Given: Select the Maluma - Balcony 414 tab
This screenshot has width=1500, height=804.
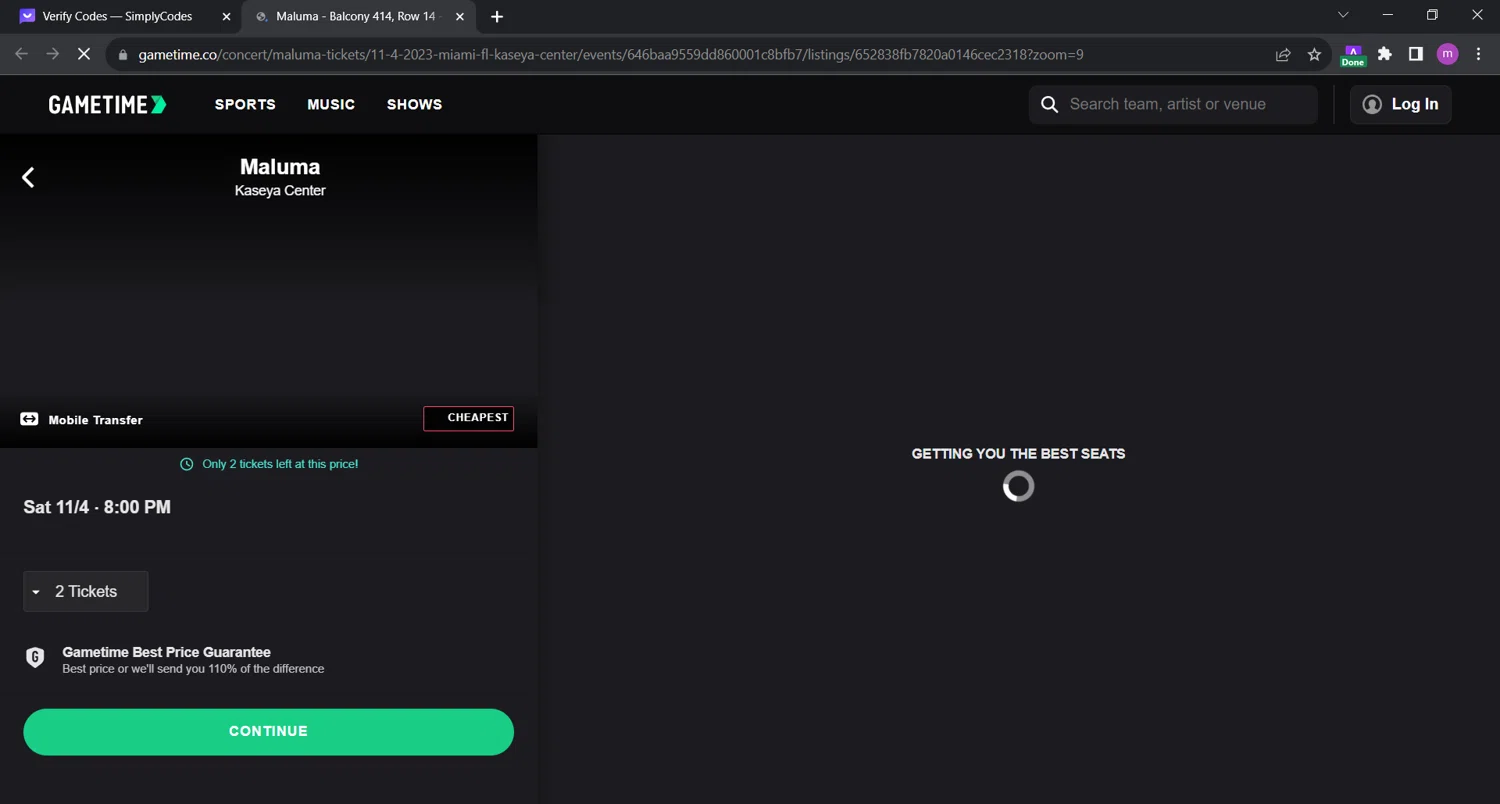Looking at the screenshot, I should pos(355,16).
